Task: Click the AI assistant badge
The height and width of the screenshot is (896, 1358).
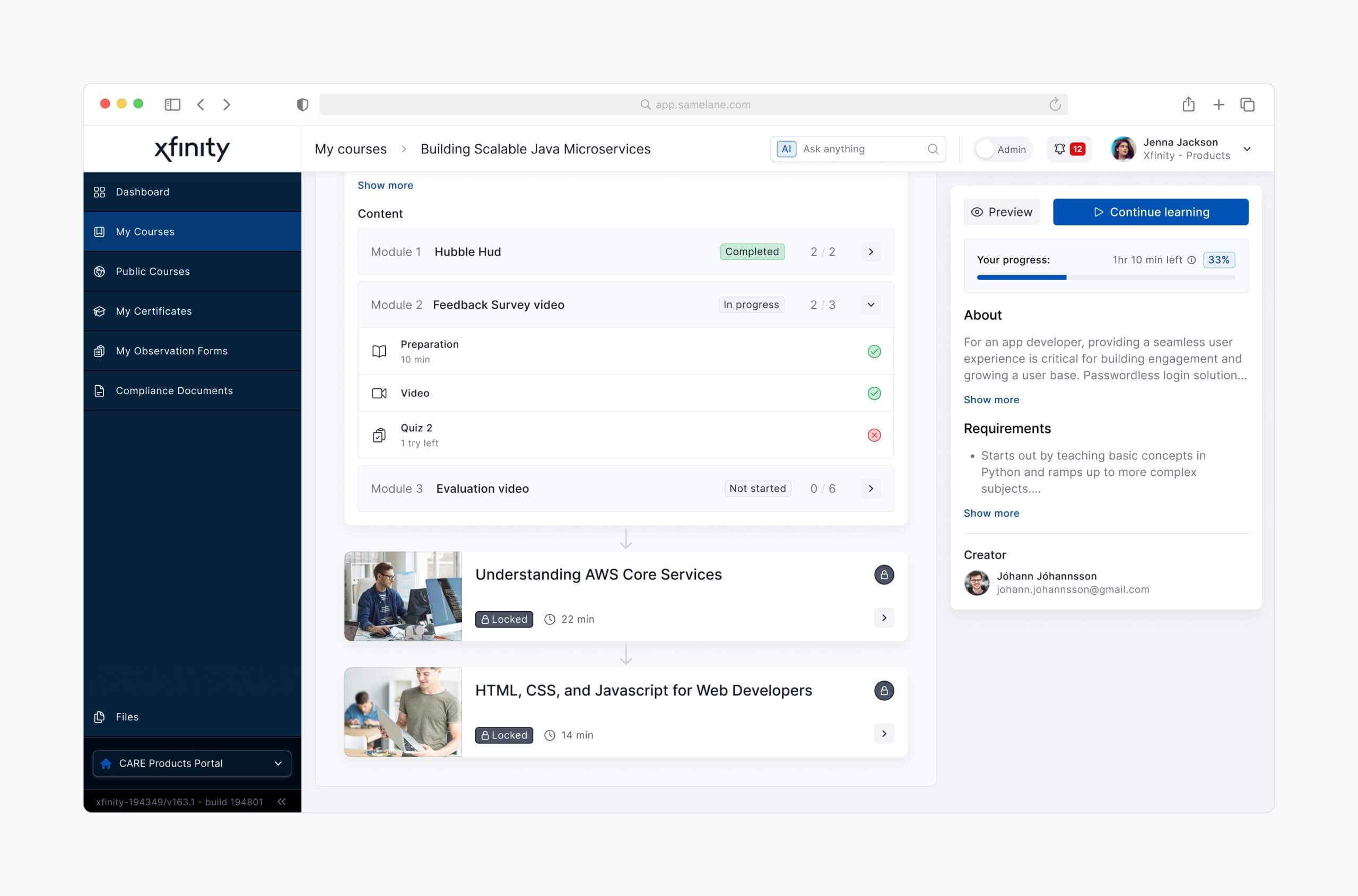Action: coord(786,149)
